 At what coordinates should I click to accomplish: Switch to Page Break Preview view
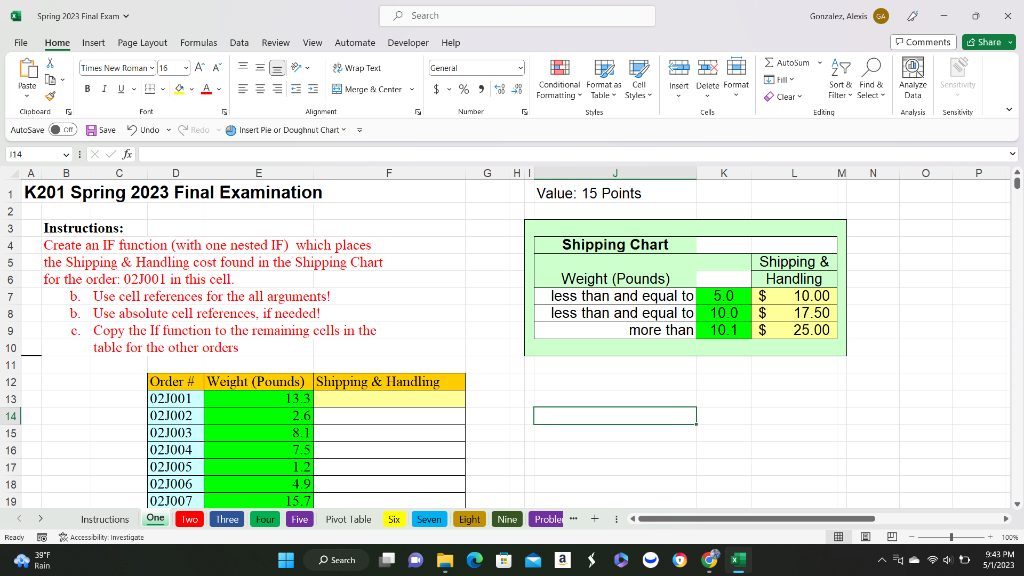[891, 537]
